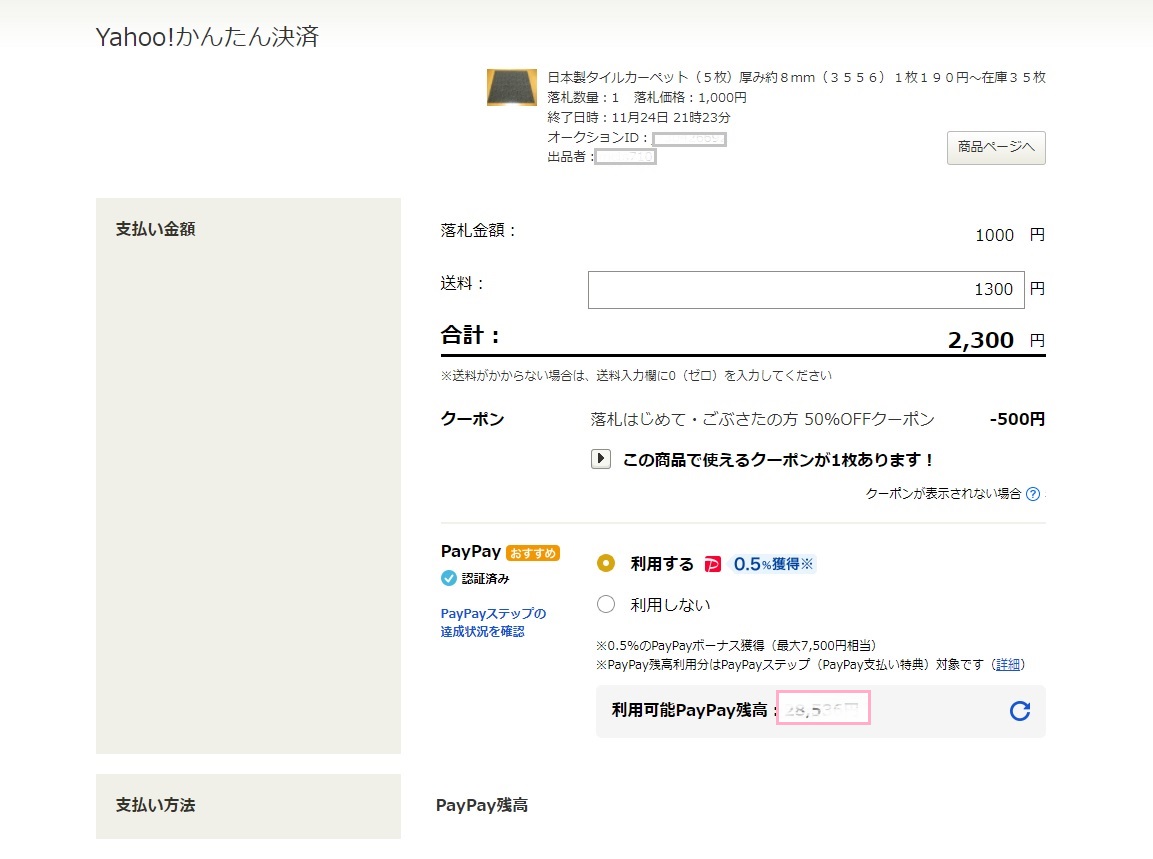Screen dimensions: 1153x859
Task: Click the 合計 total label
Action: coord(471,336)
